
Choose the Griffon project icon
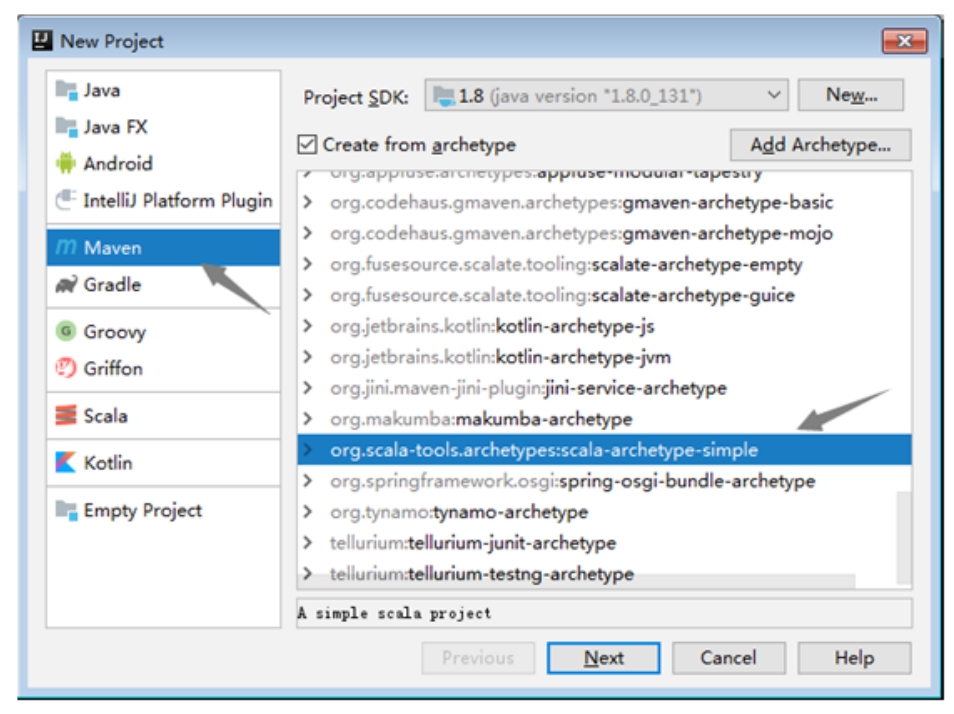pos(66,368)
